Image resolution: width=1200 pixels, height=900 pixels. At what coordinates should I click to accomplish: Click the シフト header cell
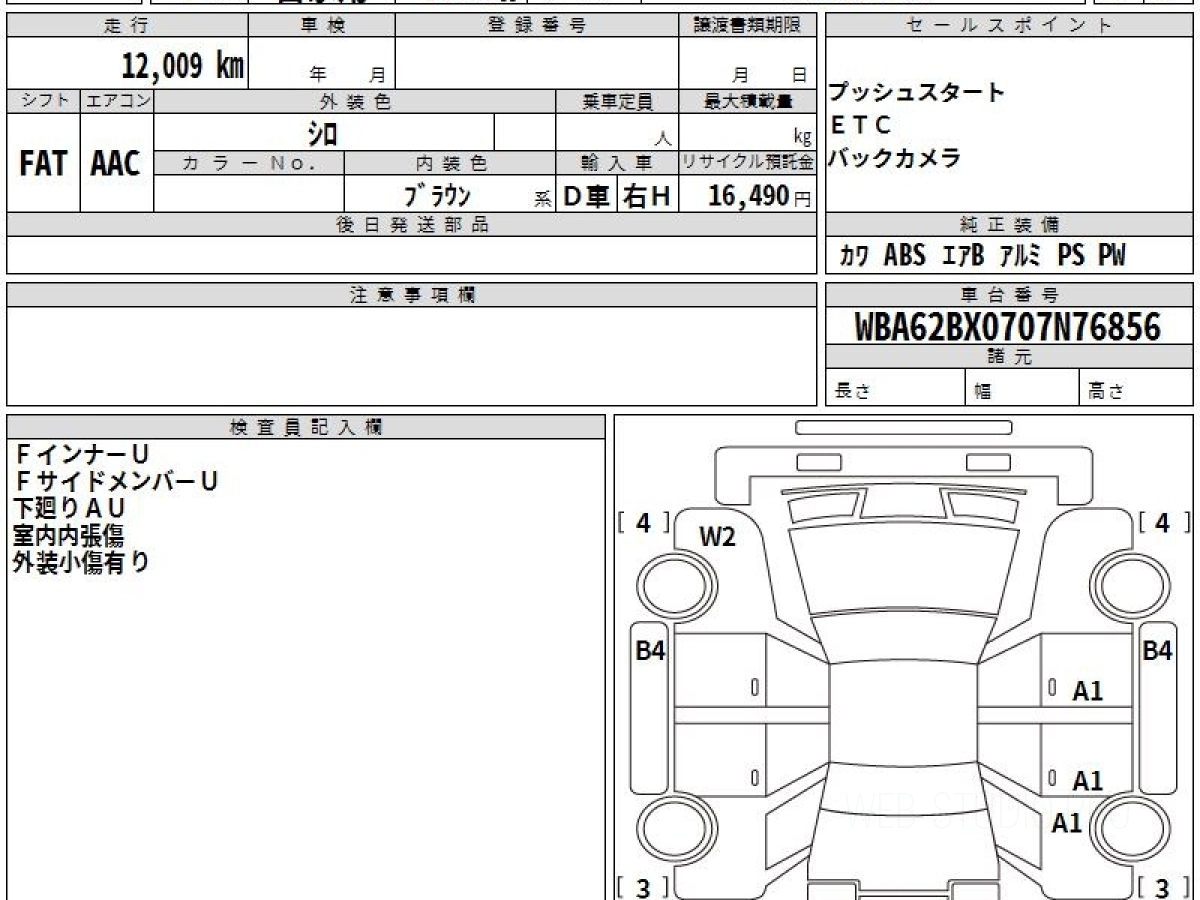43,101
